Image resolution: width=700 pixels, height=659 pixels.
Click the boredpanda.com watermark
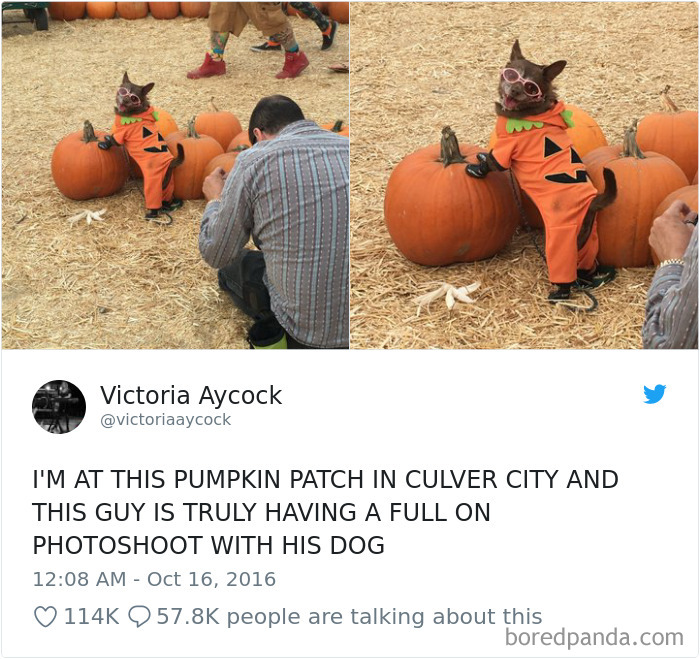tap(594, 638)
